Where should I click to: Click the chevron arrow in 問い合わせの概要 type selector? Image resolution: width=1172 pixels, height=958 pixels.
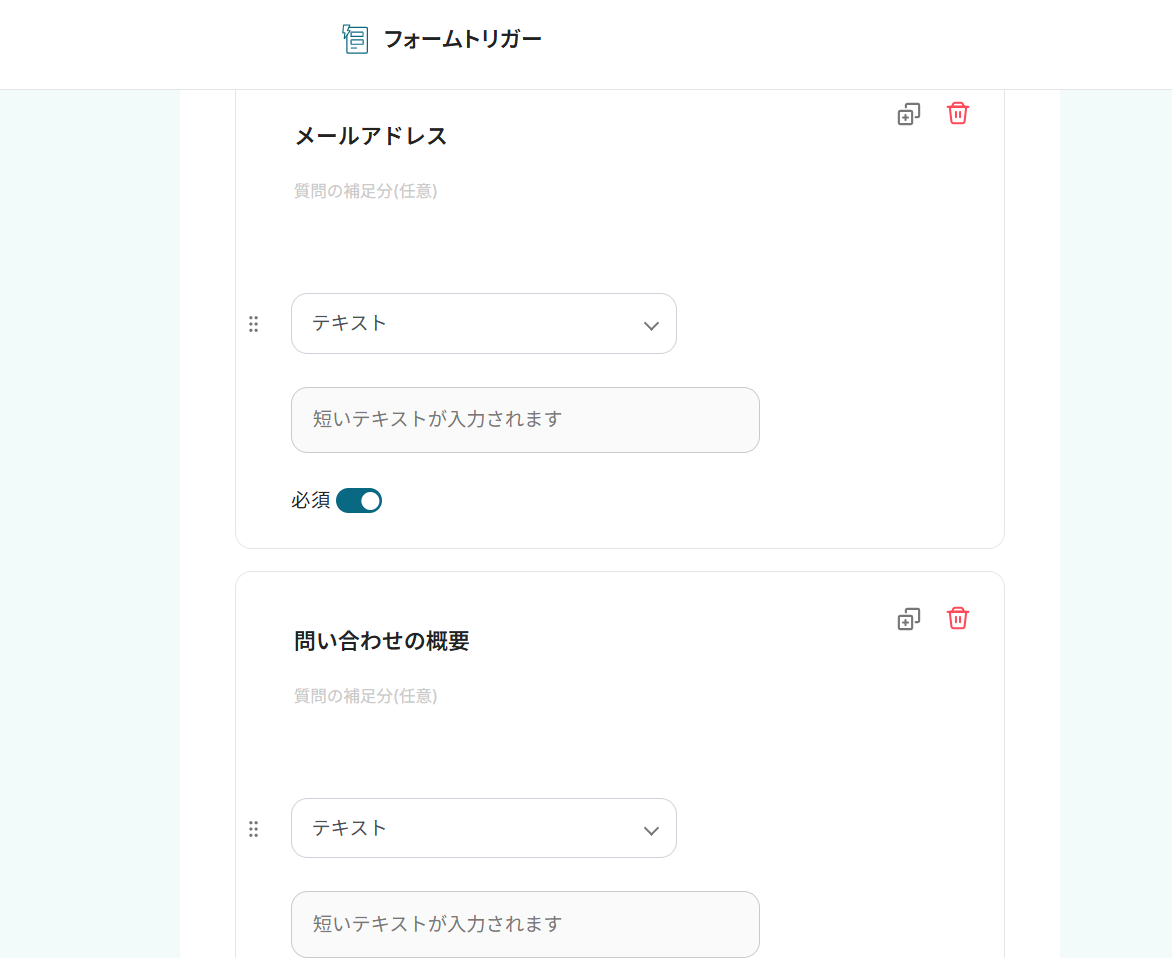pyautogui.click(x=651, y=830)
